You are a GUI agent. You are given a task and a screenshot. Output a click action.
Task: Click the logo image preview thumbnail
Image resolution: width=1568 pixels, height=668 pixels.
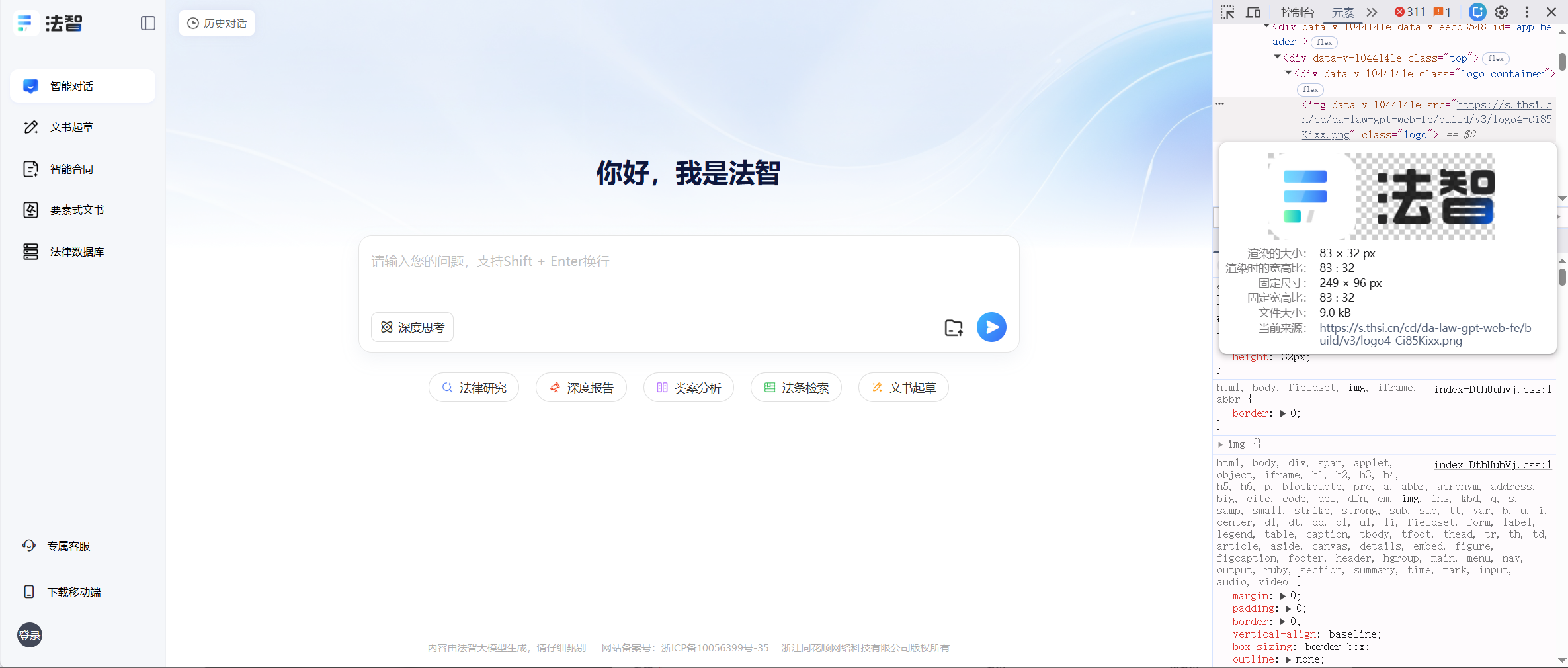click(x=1382, y=196)
